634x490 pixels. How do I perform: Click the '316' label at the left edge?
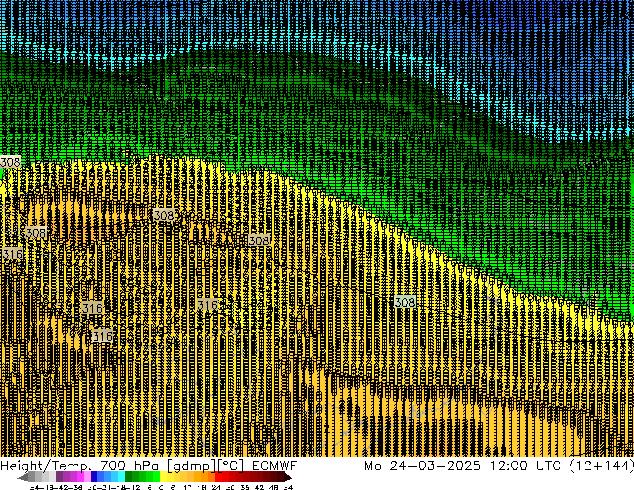point(12,254)
